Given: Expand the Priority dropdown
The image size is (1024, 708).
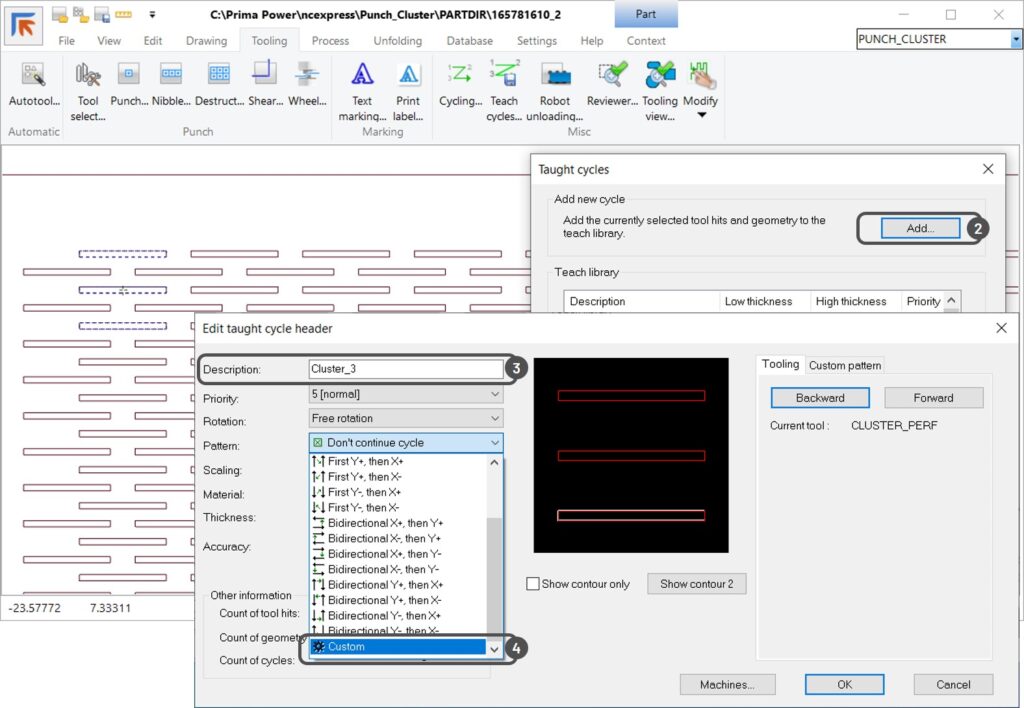Looking at the screenshot, I should (x=406, y=395).
